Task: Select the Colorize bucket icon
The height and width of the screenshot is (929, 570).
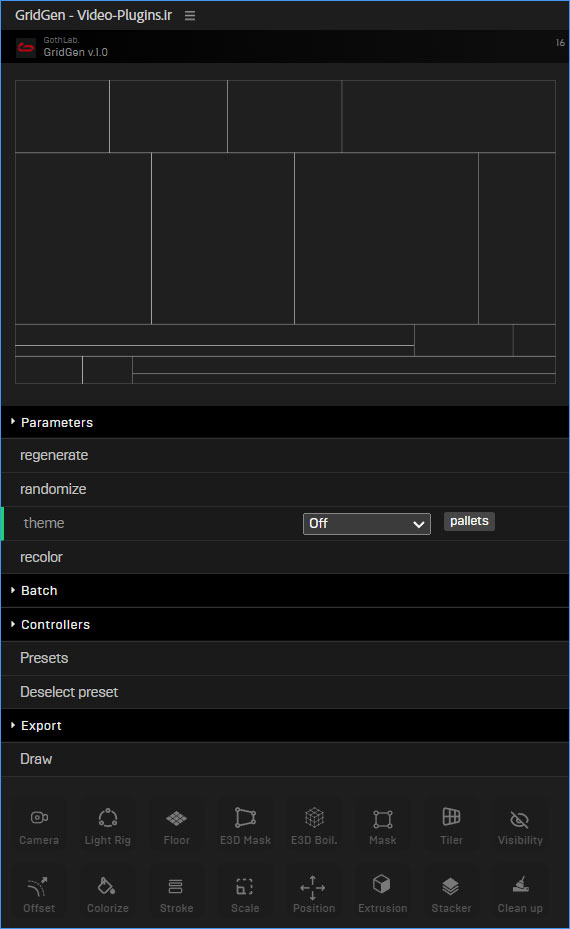Action: [107, 886]
